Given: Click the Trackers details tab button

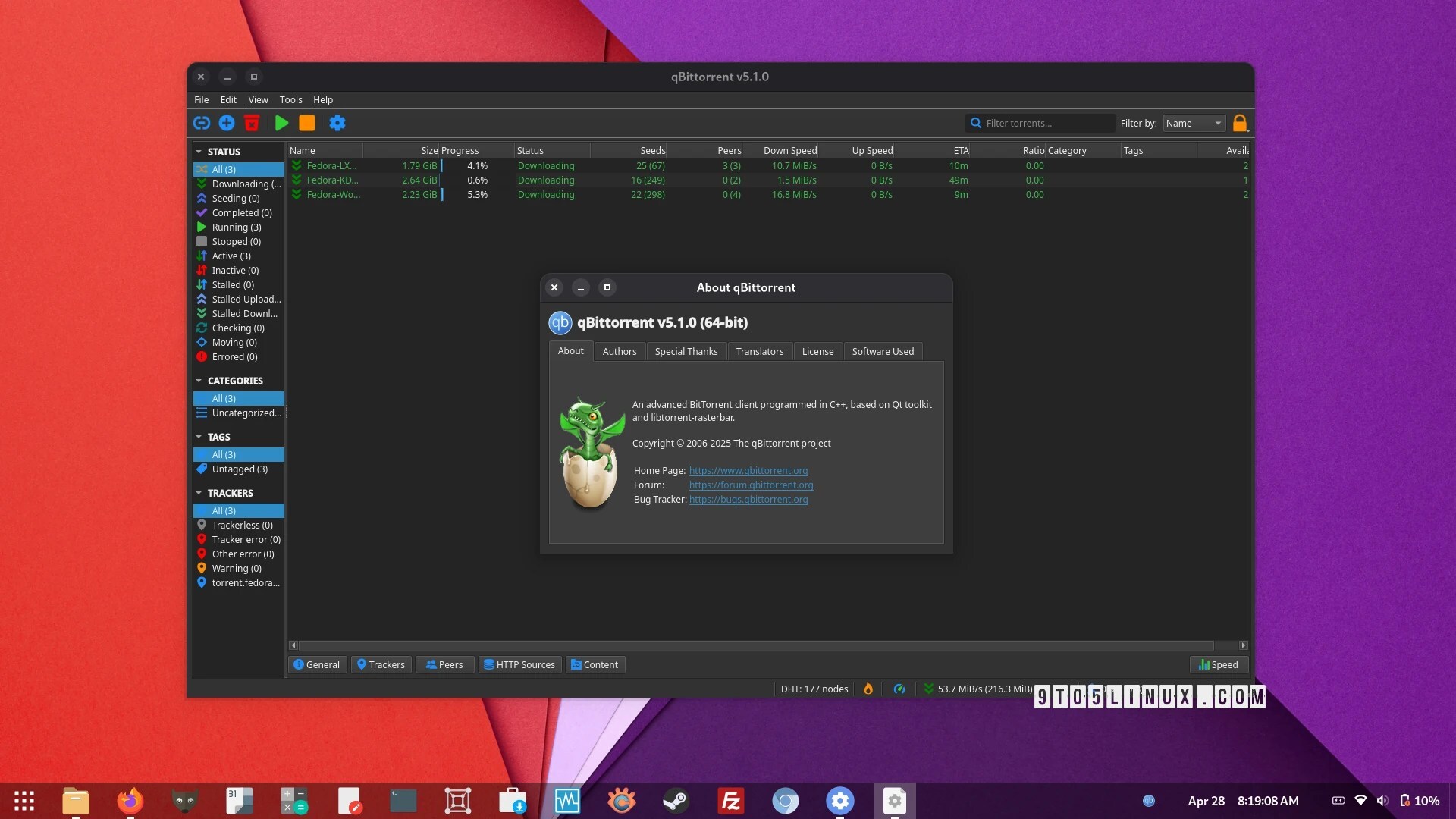Looking at the screenshot, I should pos(381,664).
